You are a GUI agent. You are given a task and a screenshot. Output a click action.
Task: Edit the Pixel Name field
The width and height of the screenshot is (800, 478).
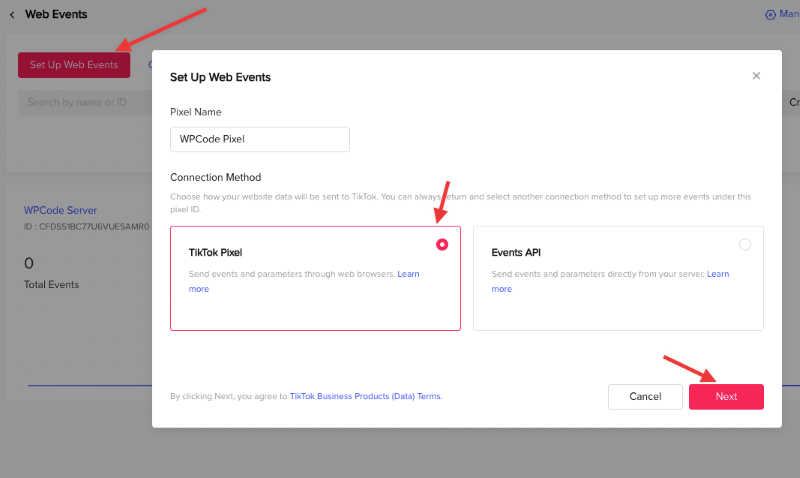pyautogui.click(x=260, y=139)
